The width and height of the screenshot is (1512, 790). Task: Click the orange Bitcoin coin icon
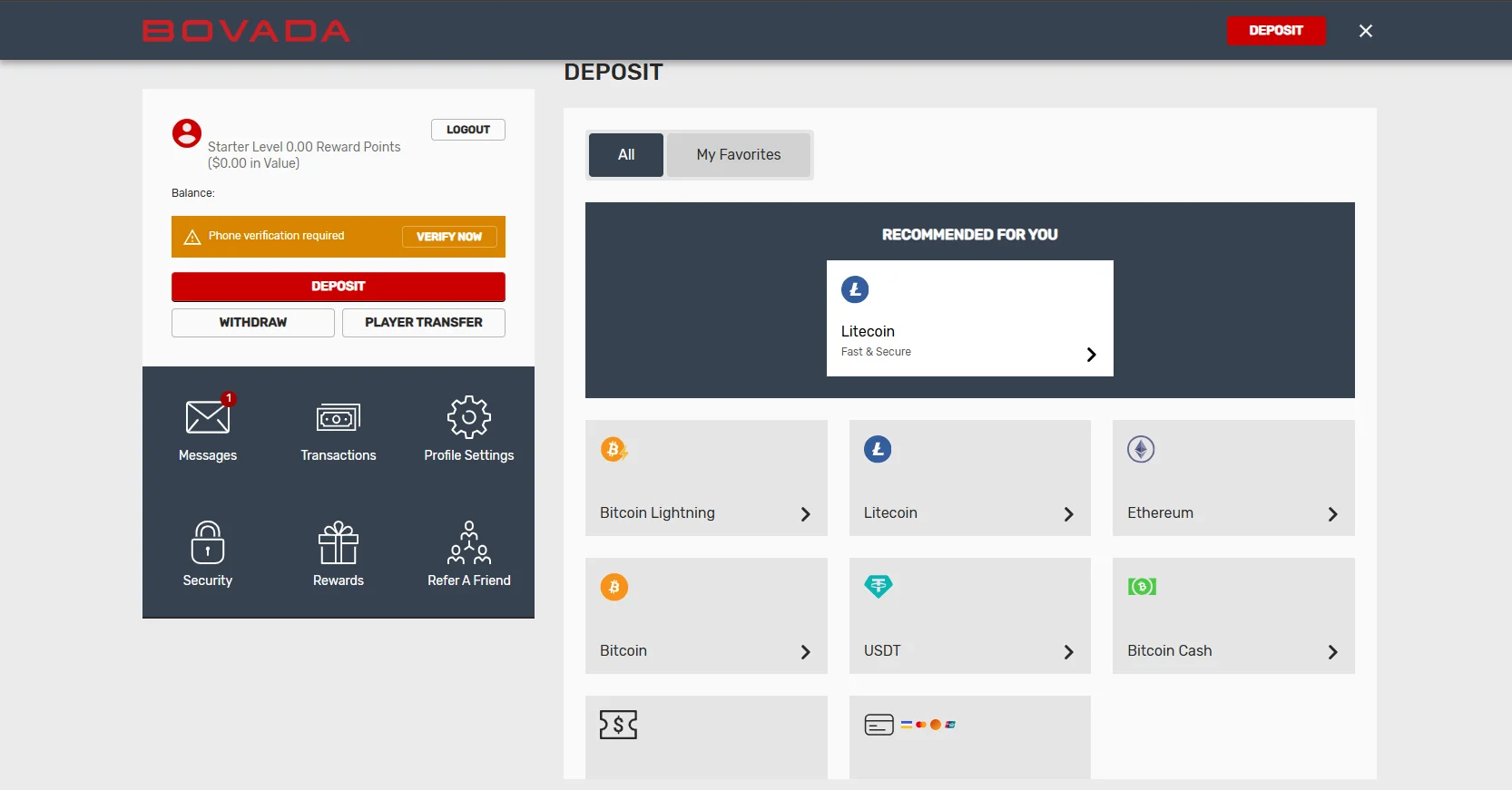614,587
